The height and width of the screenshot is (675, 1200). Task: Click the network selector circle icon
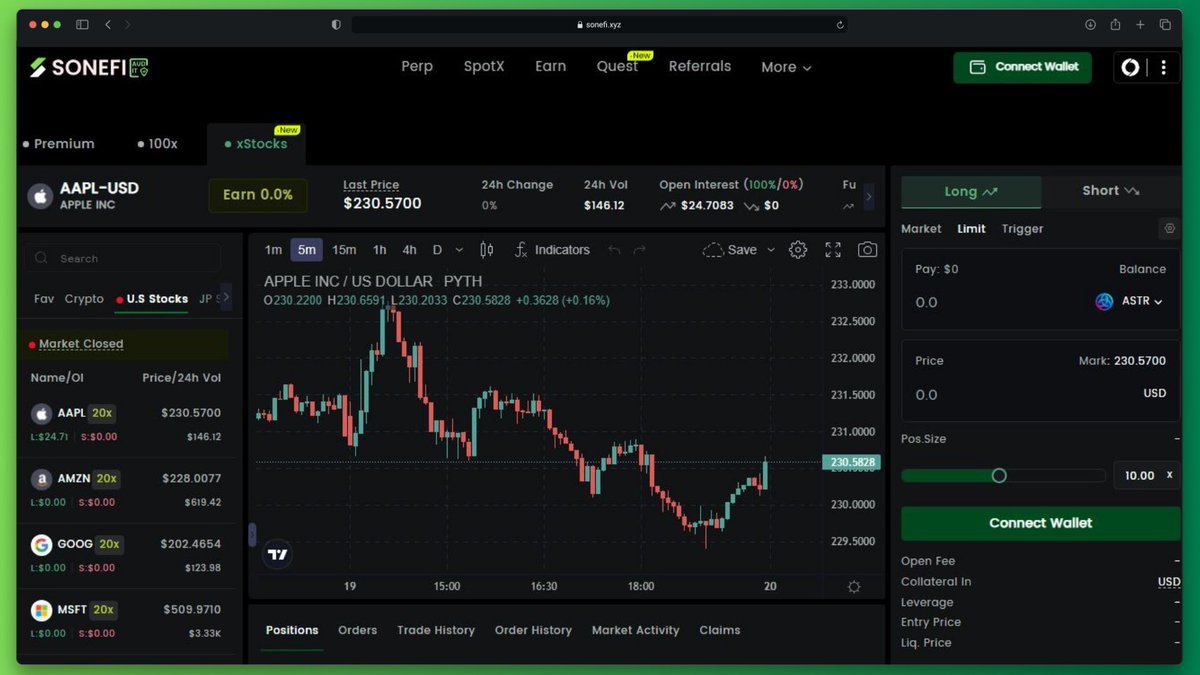(x=1130, y=67)
